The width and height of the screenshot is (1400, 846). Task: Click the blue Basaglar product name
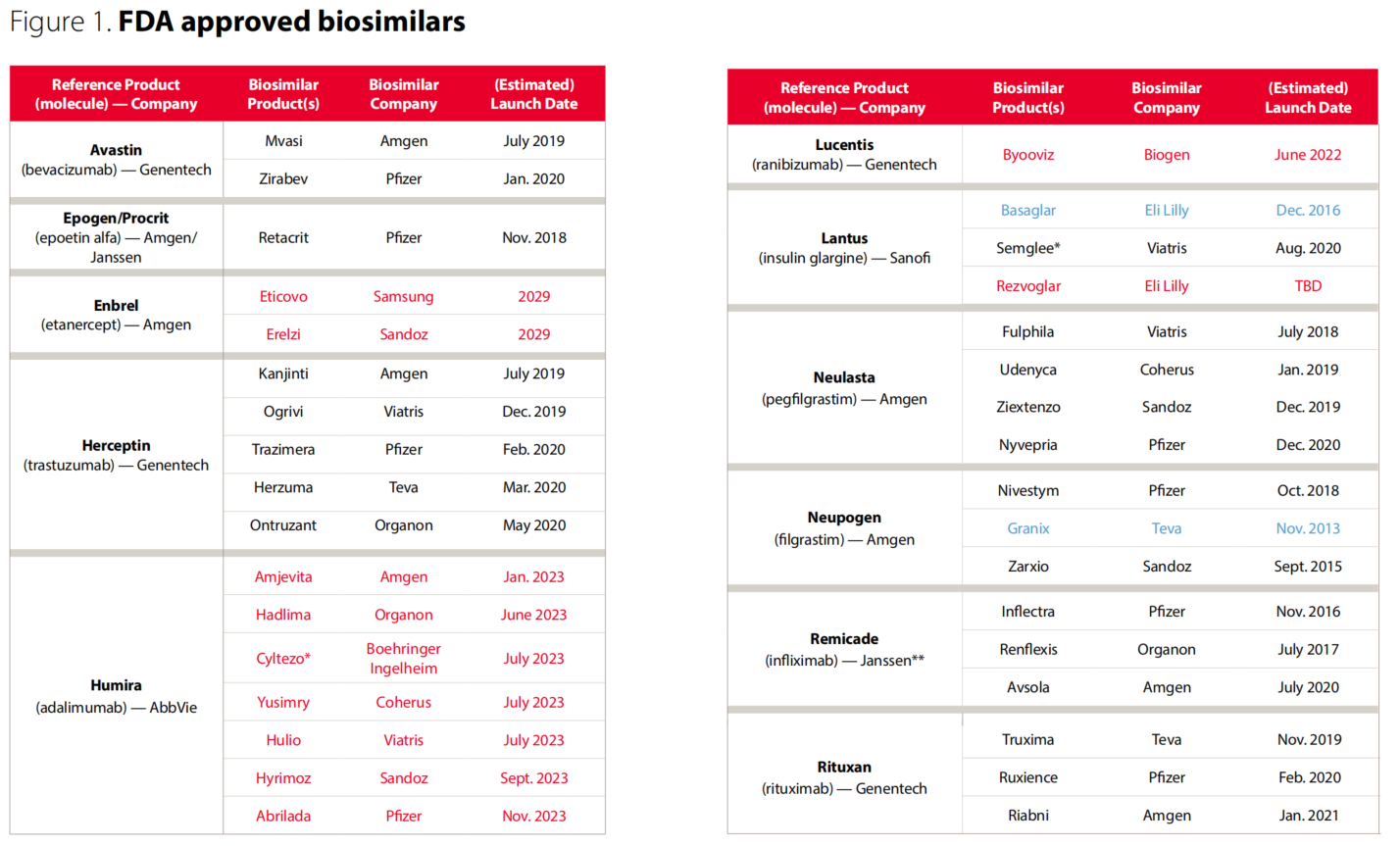(x=1027, y=210)
